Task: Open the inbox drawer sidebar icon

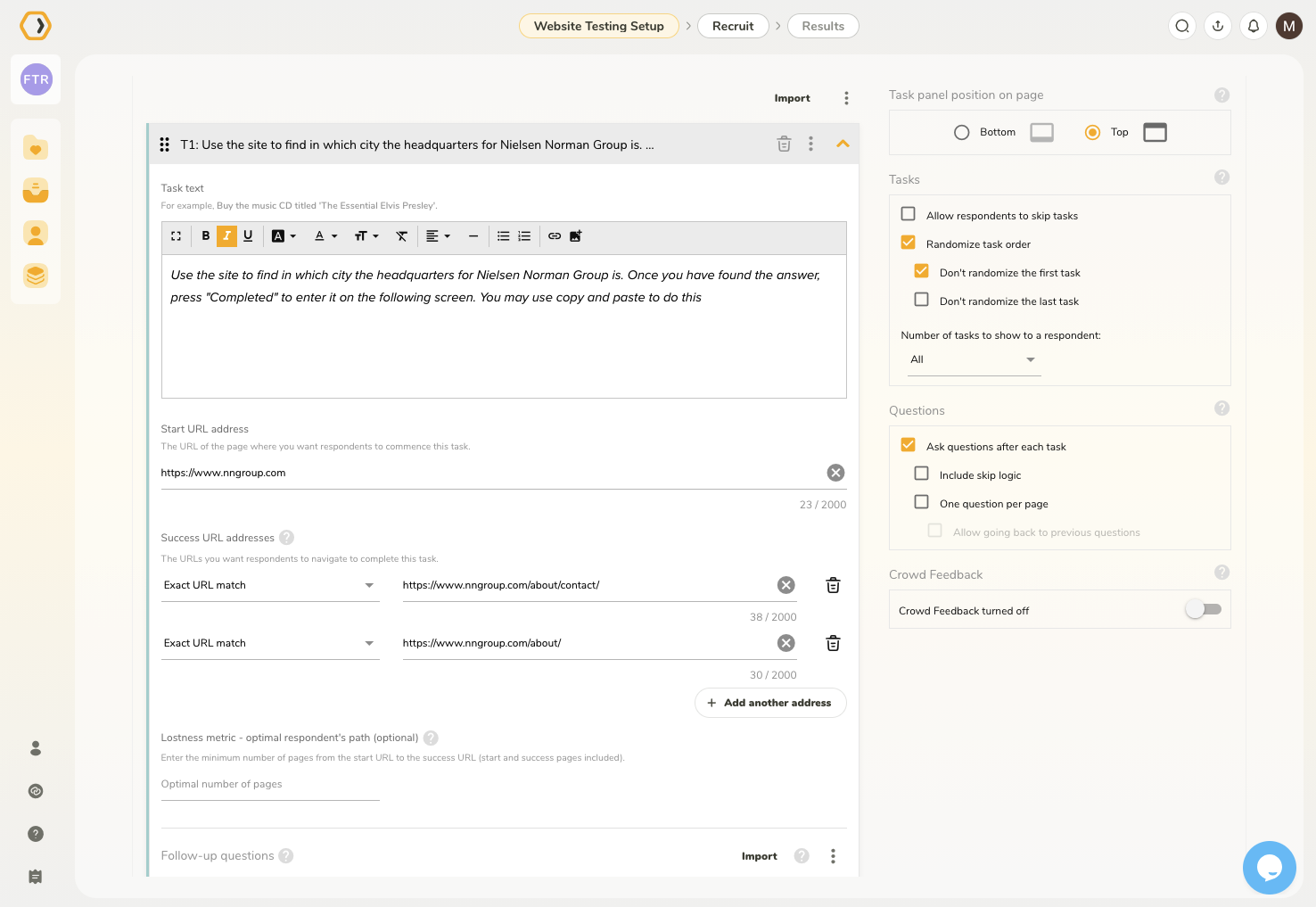Action: (x=36, y=190)
